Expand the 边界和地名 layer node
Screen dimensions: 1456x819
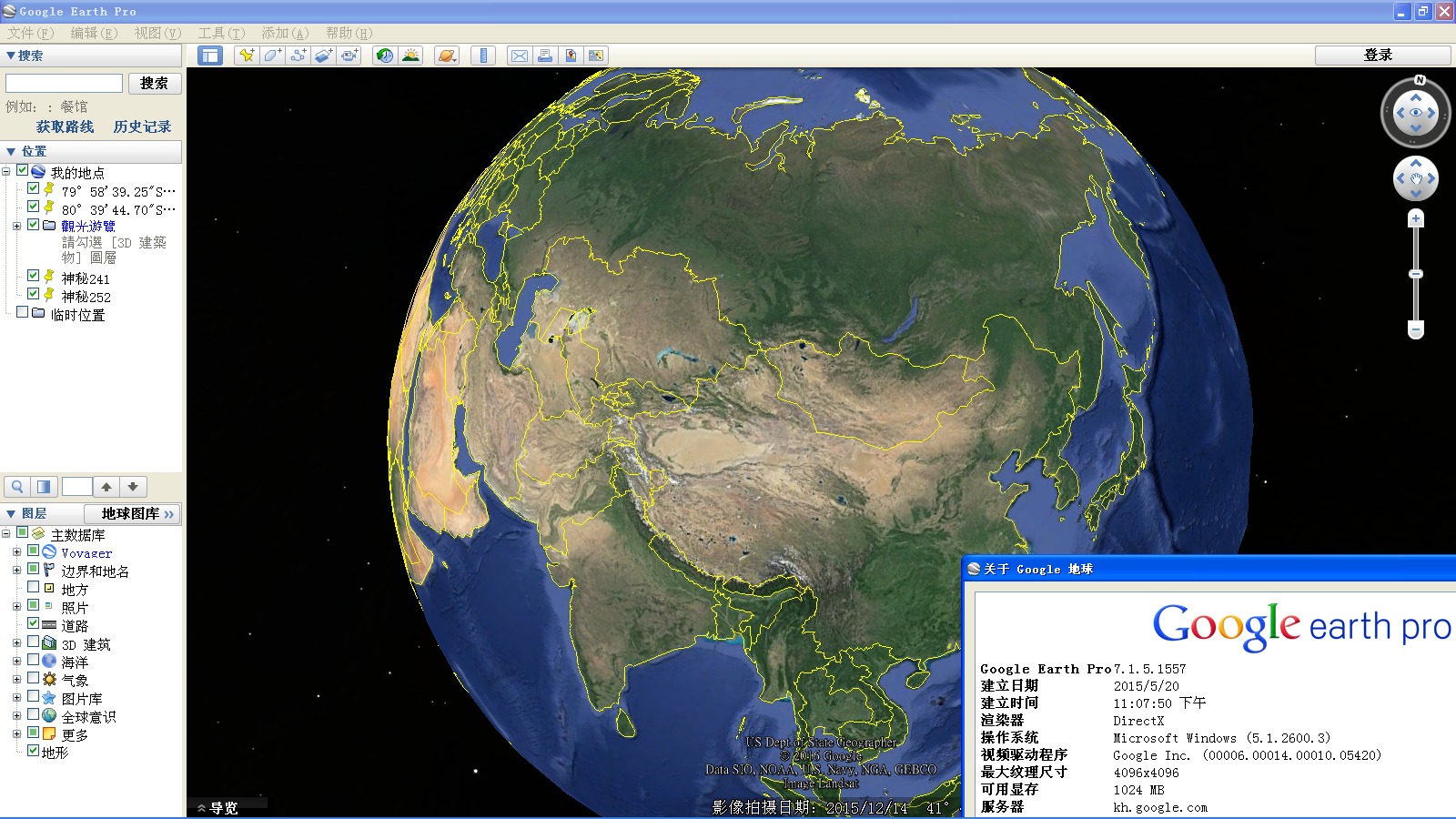coord(16,571)
